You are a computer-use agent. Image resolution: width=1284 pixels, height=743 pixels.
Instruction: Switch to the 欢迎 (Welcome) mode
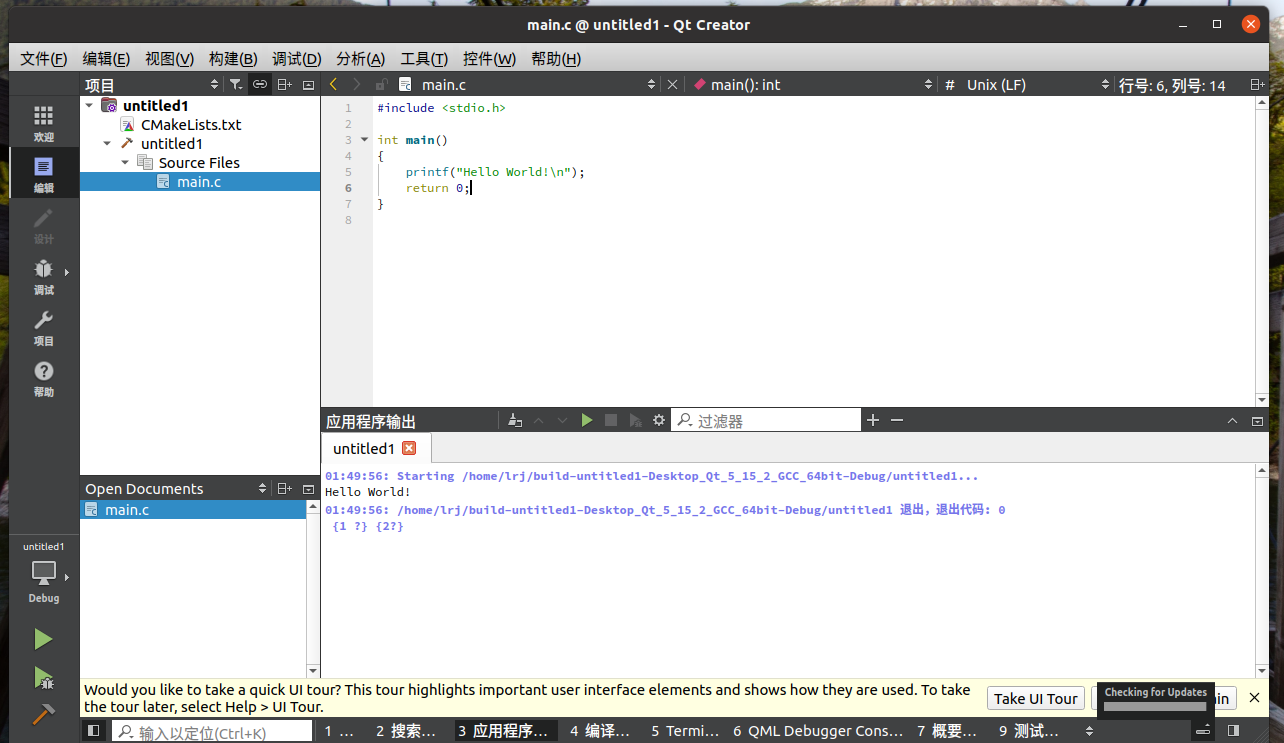point(43,124)
